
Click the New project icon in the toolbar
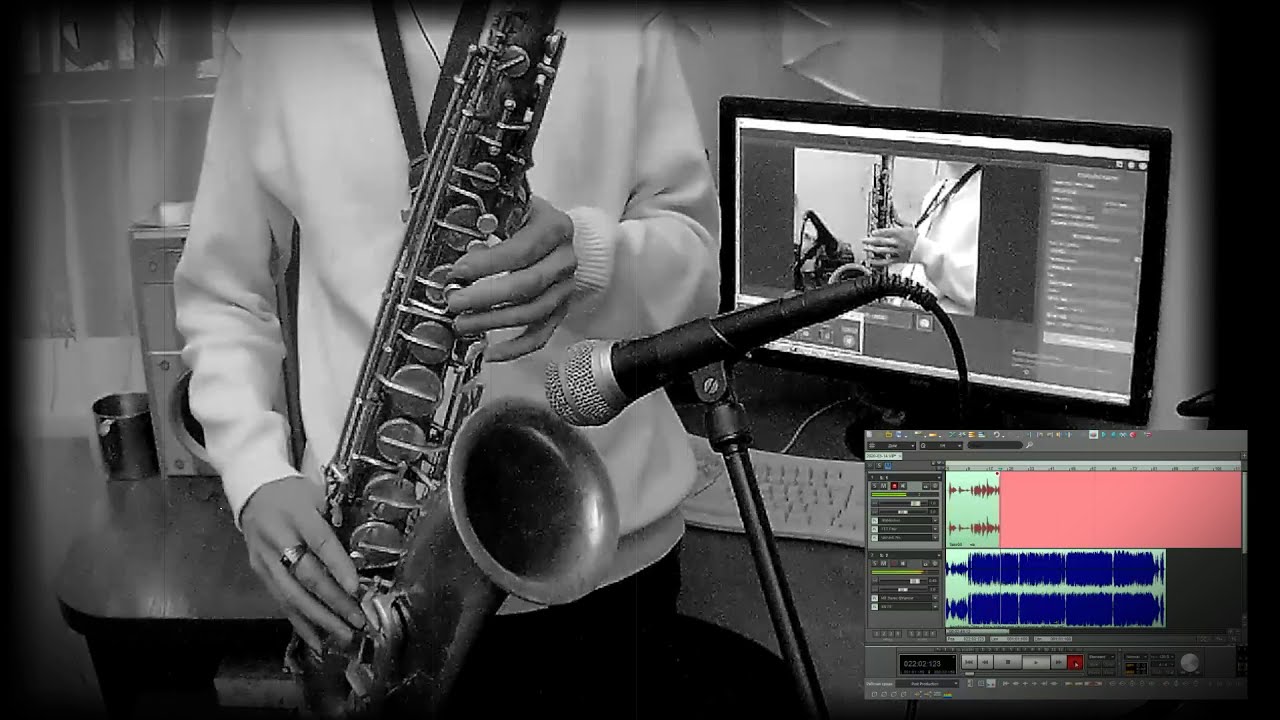869,434
